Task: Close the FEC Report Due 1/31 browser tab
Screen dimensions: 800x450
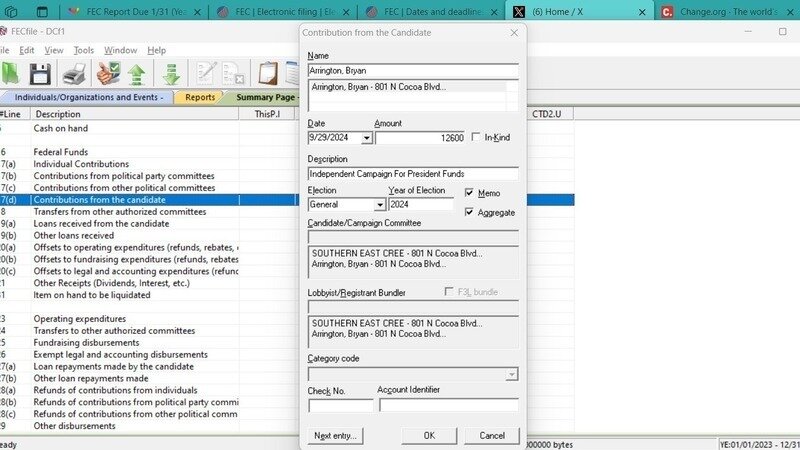Action: tap(197, 12)
